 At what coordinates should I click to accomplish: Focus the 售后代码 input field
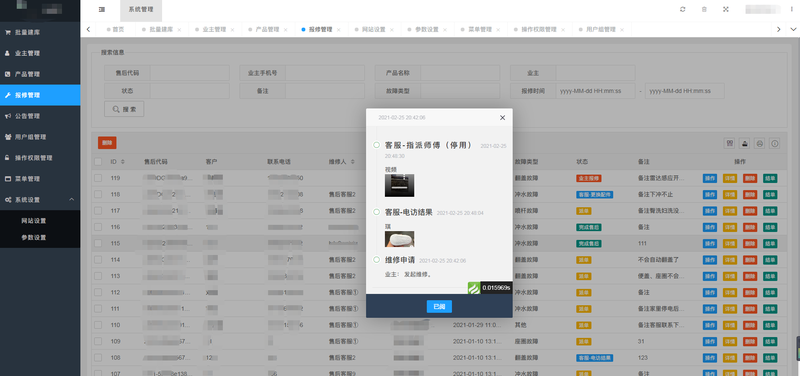(x=190, y=73)
